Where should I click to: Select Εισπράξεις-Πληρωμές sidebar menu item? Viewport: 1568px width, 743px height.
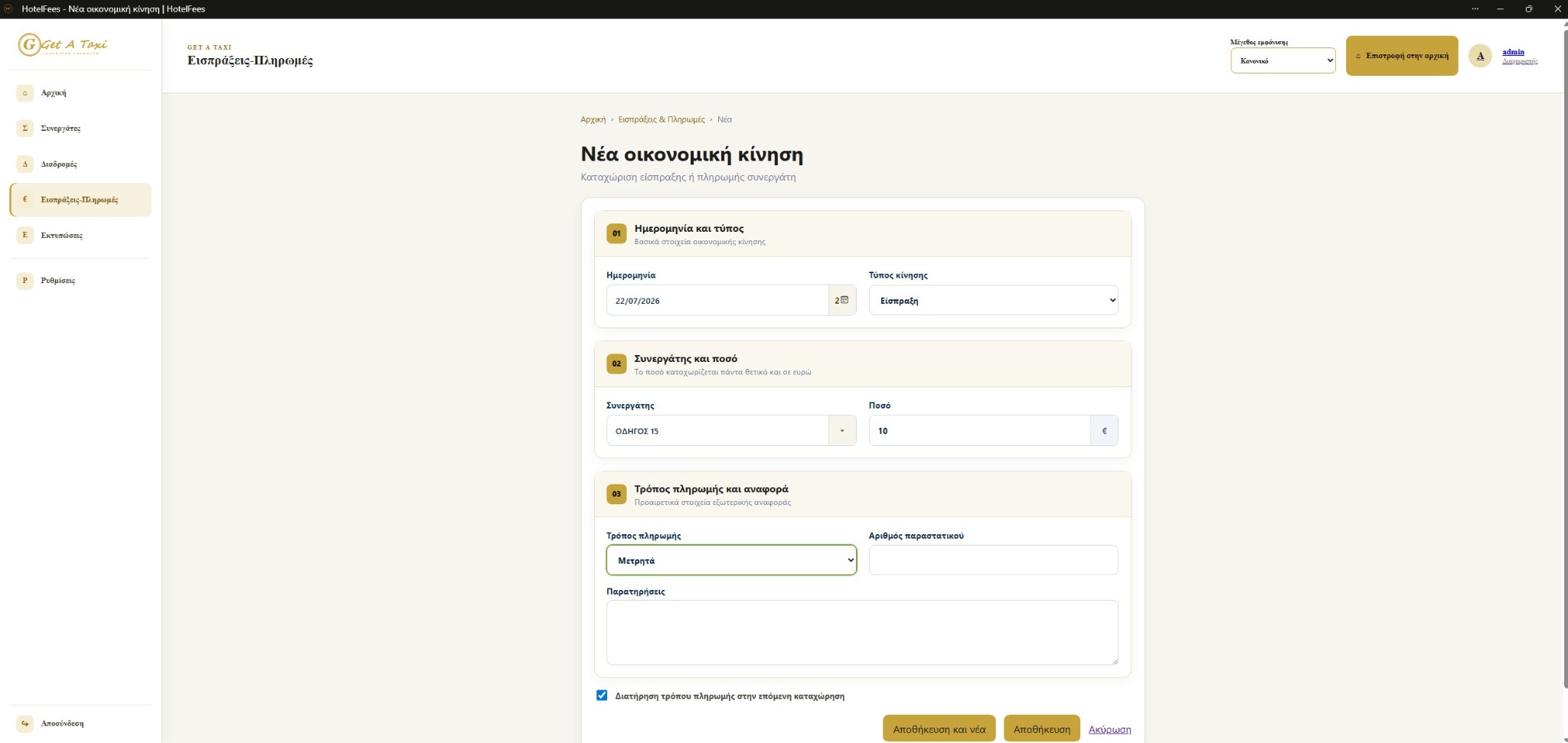(80, 200)
